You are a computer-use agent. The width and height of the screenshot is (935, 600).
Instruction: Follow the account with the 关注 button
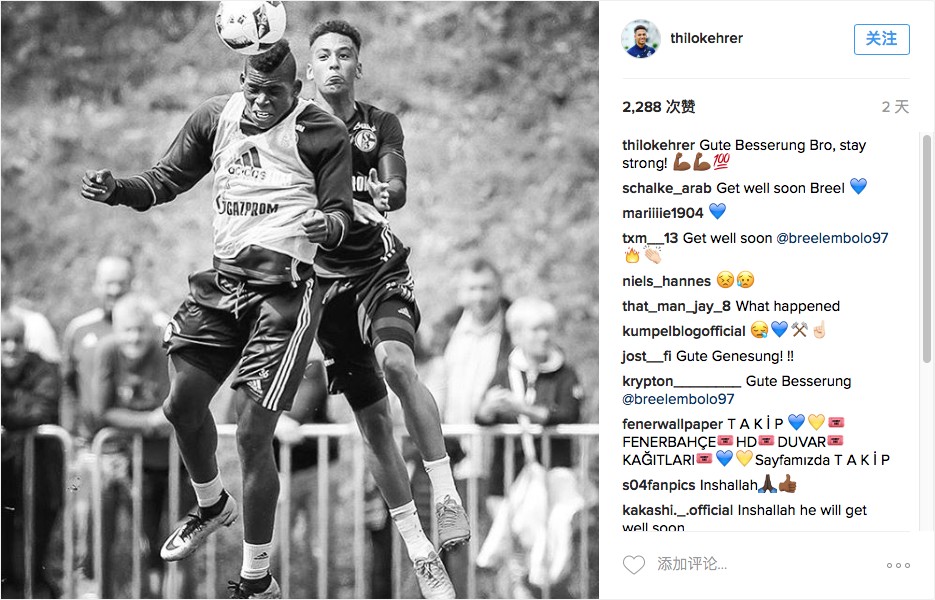881,39
